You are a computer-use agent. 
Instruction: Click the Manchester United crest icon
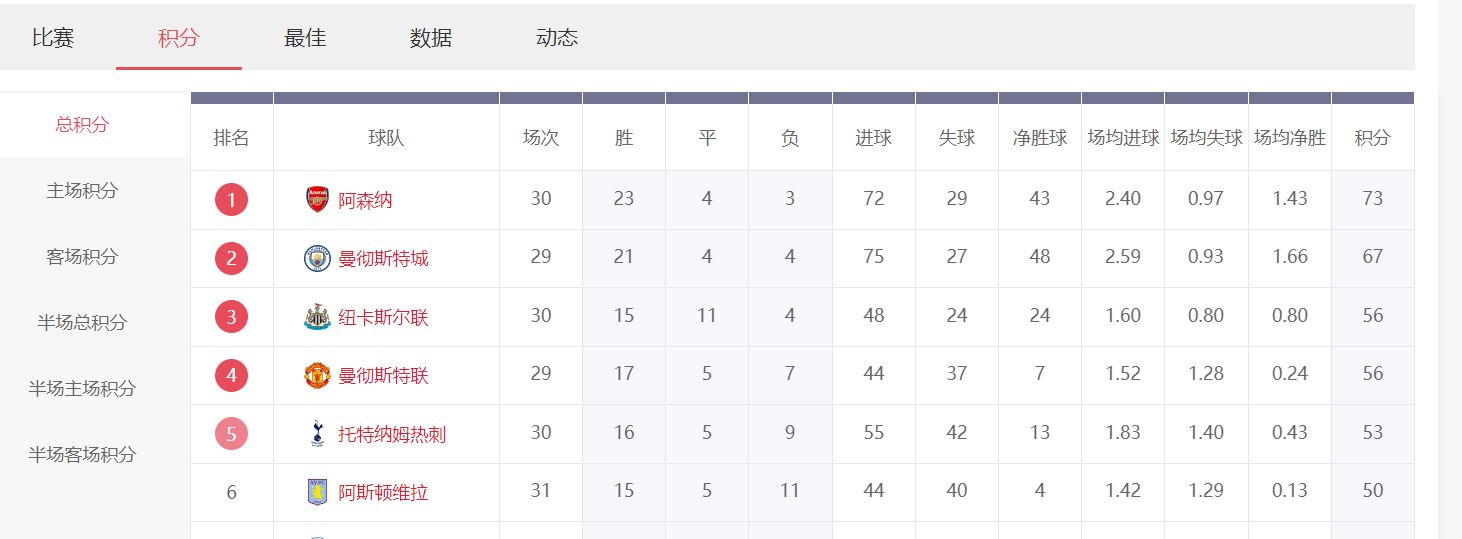(x=317, y=375)
